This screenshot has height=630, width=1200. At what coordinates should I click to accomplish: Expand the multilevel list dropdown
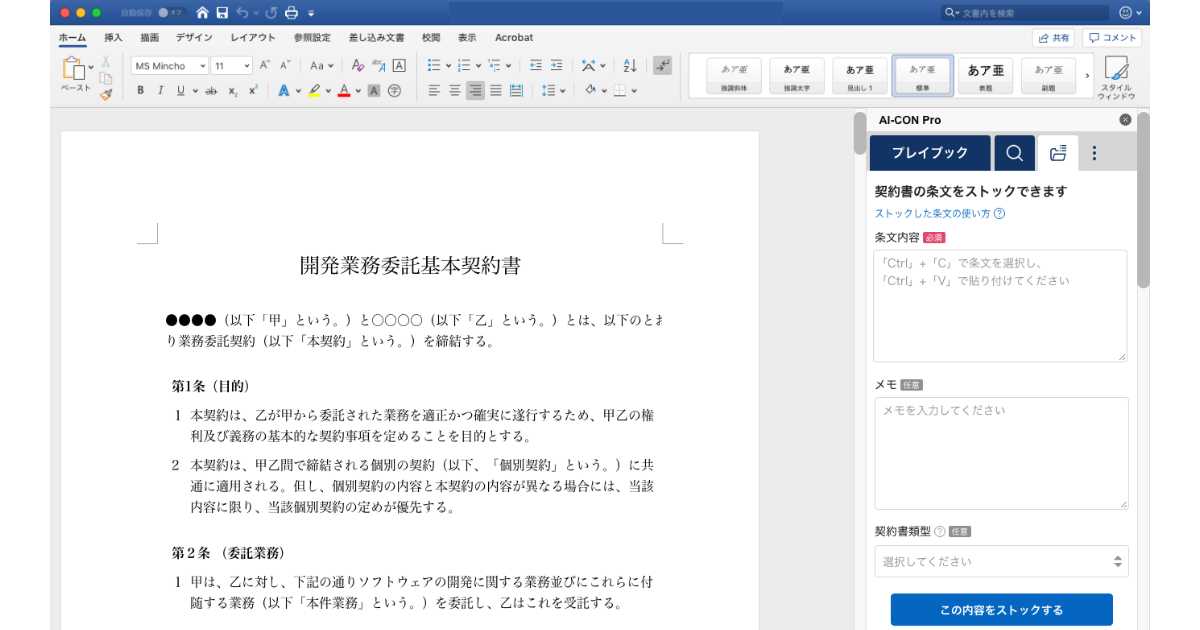click(x=508, y=65)
